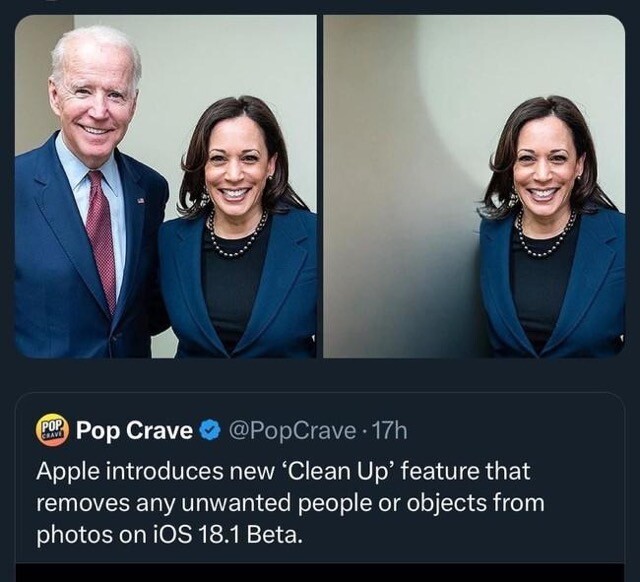This screenshot has height=582, width=640.
Task: Click the words 'Clean Up' in the tweet
Action: point(372,470)
